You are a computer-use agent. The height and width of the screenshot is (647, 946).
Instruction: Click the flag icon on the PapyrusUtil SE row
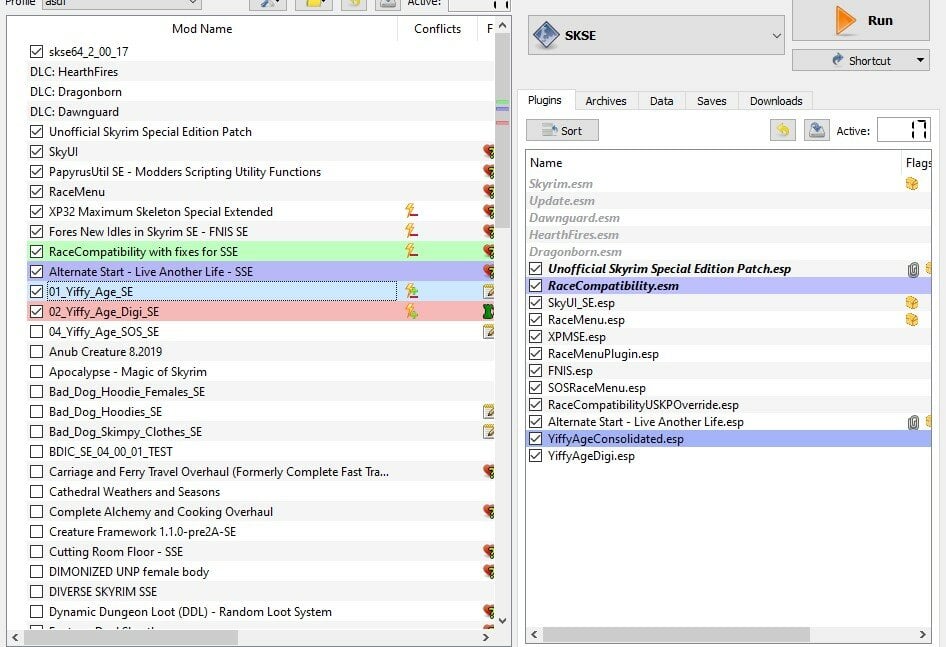[x=489, y=171]
